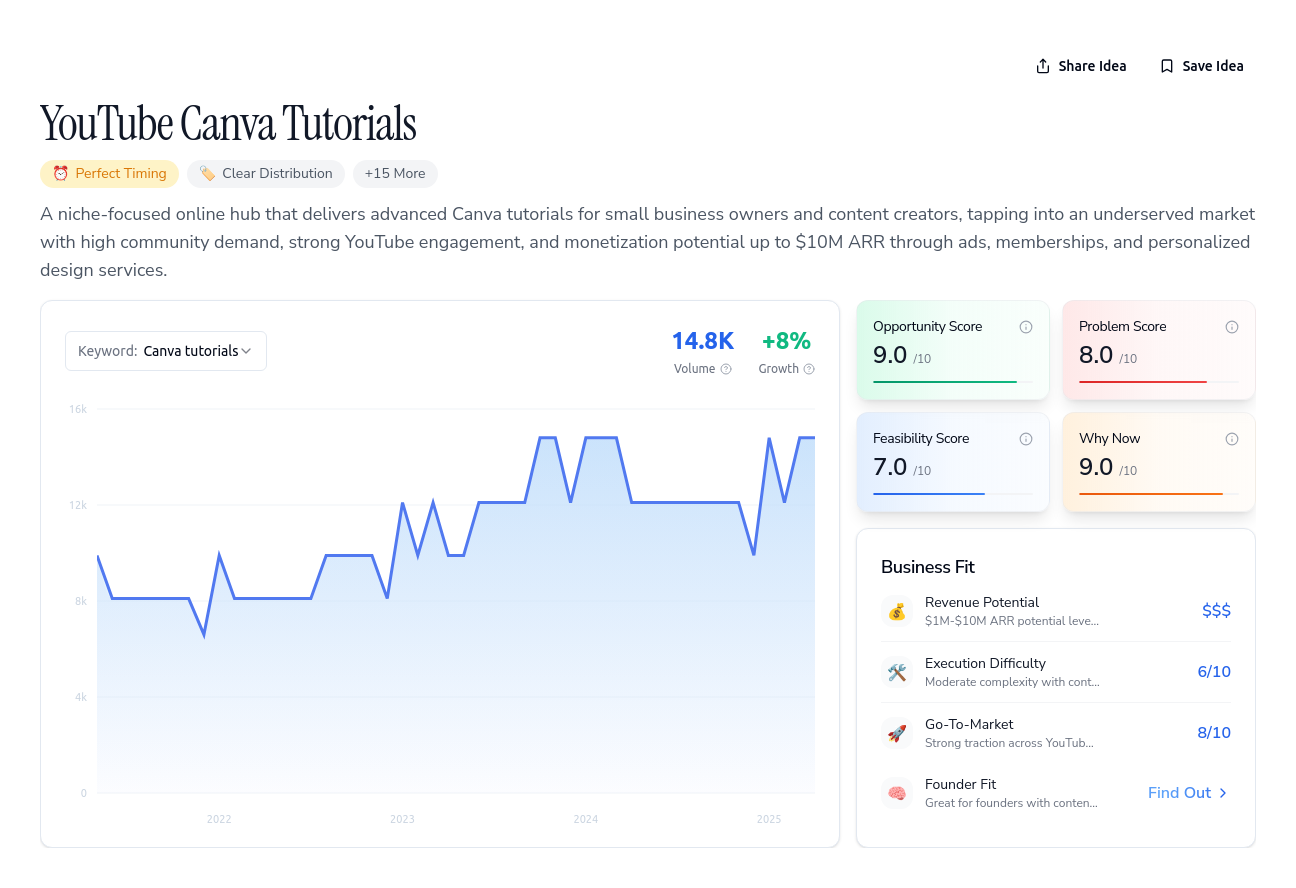Click the Business Fit heading
The width and height of the screenshot is (1296, 888).
pos(928,567)
